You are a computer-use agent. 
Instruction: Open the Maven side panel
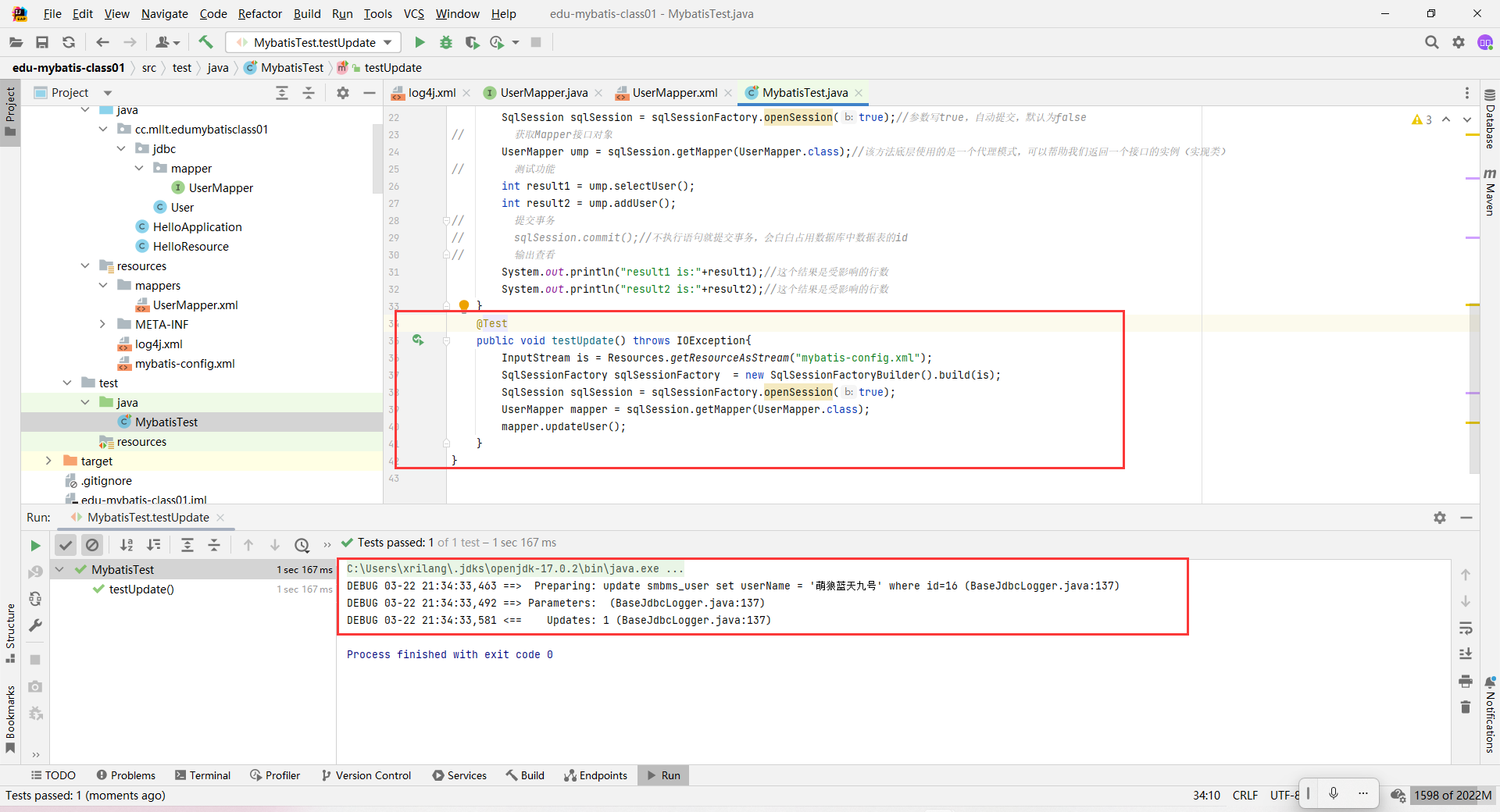coord(1490,191)
